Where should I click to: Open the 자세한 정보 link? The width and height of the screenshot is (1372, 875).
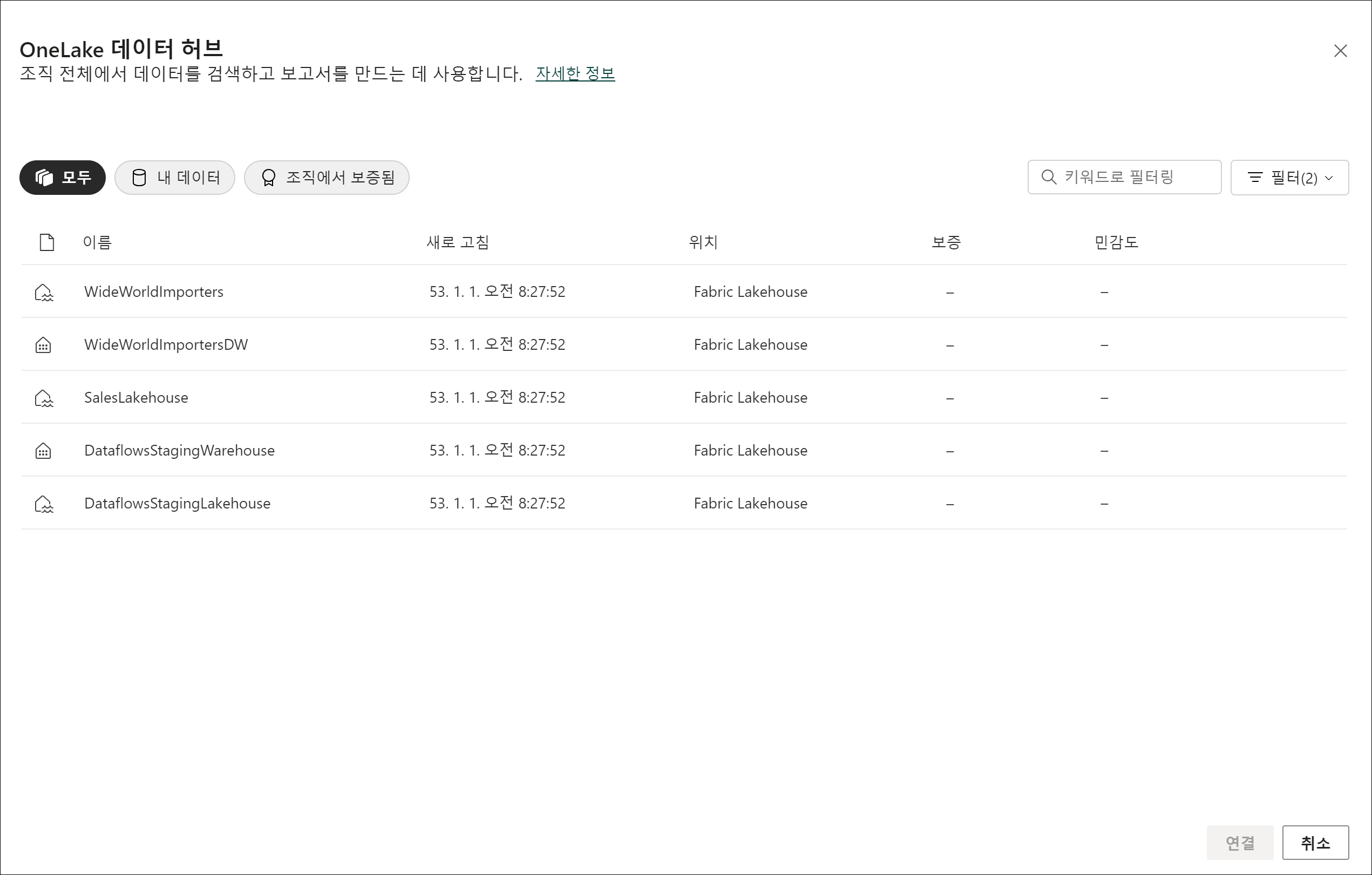pos(575,73)
